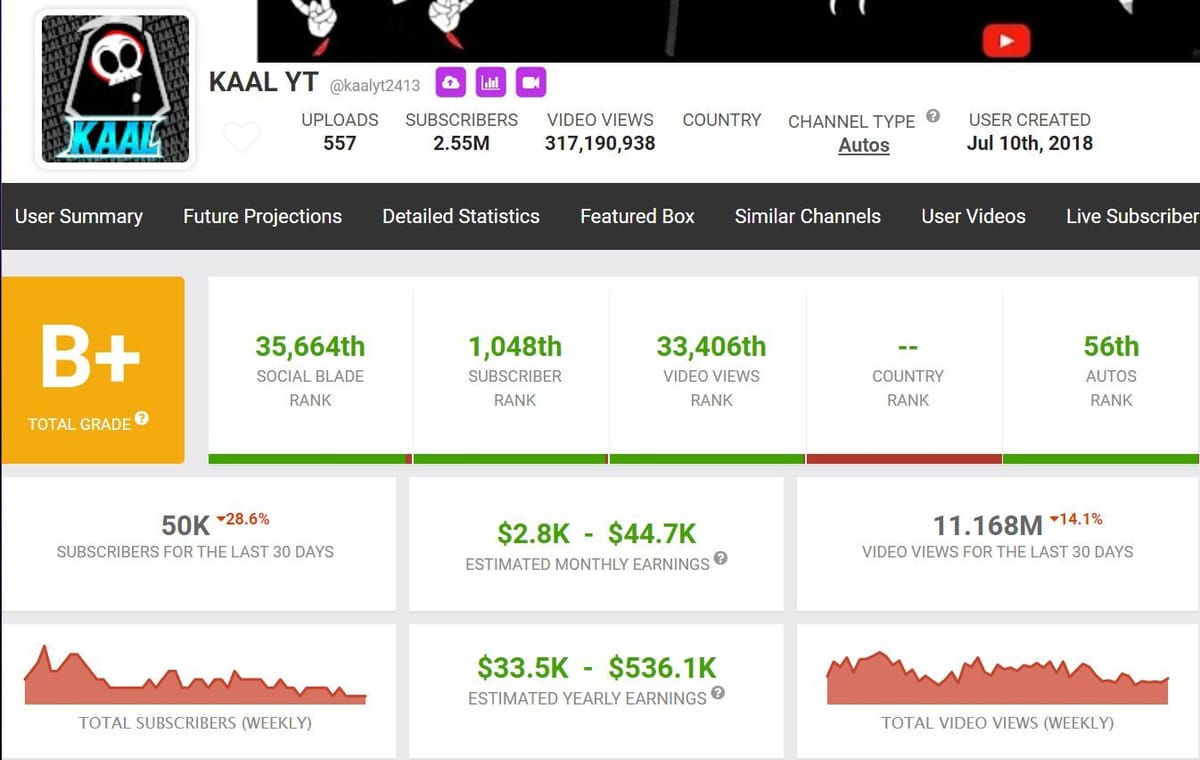Click the video camera icon

coord(531,84)
